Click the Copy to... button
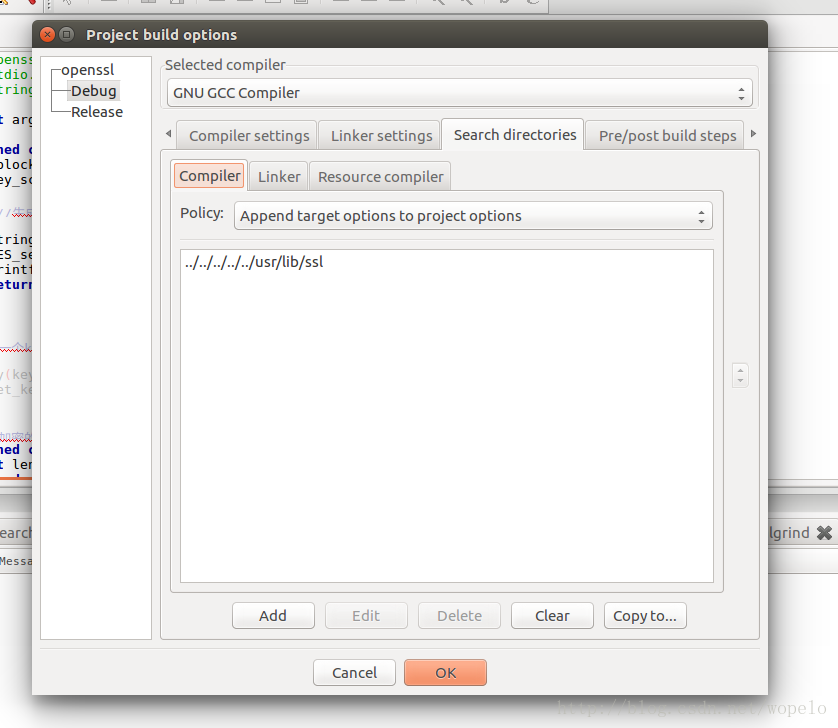Viewport: 838px width, 728px height. tap(645, 616)
